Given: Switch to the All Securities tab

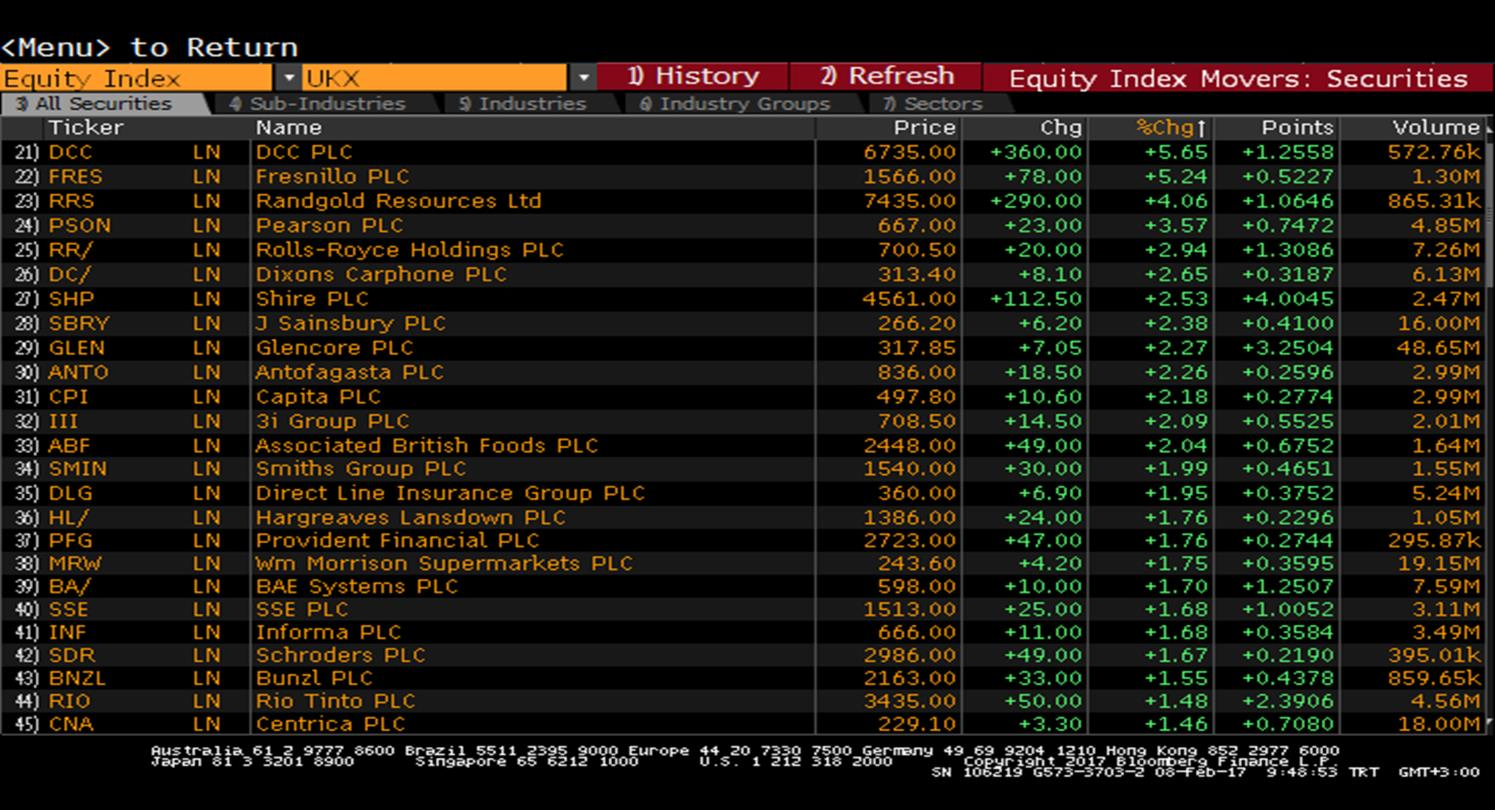Looking at the screenshot, I should (x=104, y=104).
